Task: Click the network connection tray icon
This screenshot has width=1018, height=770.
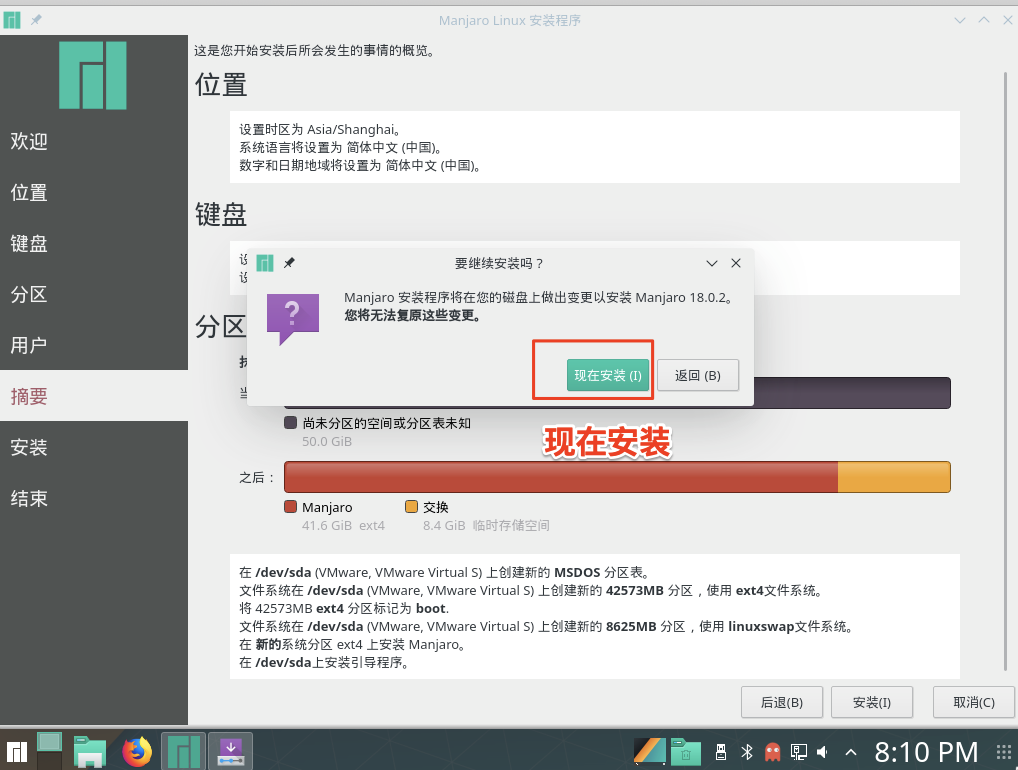Action: pyautogui.click(x=799, y=752)
